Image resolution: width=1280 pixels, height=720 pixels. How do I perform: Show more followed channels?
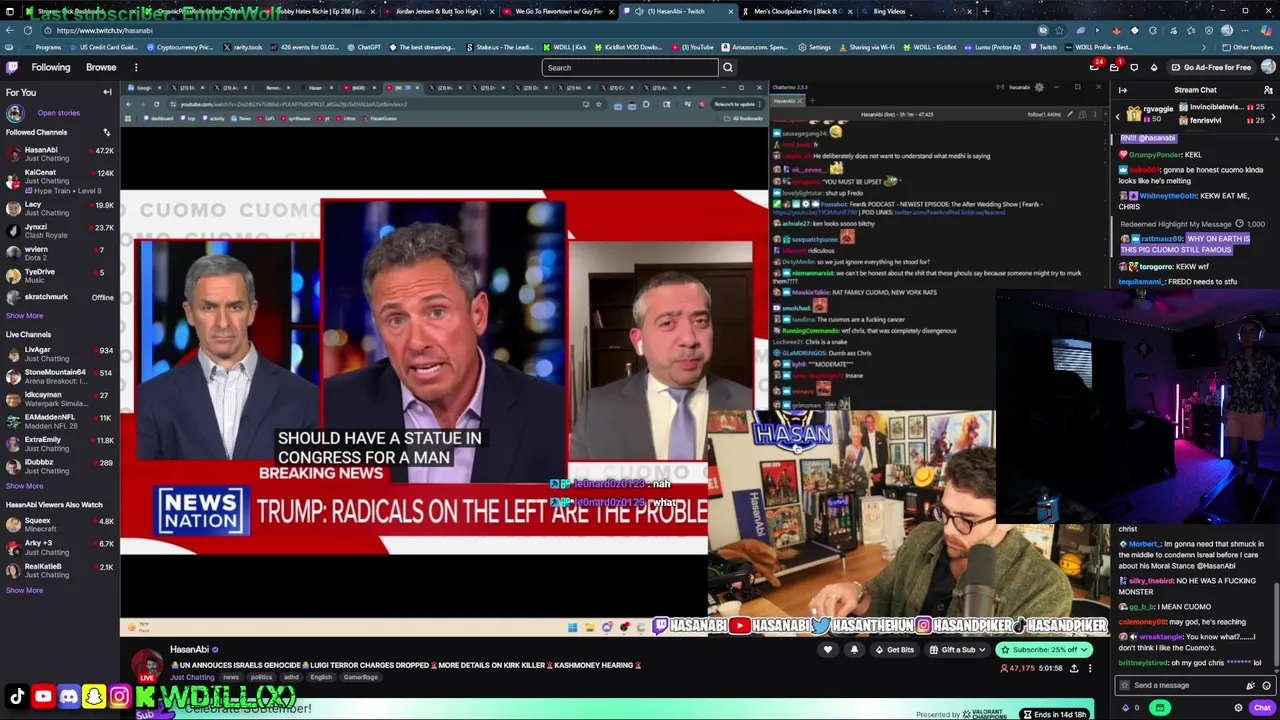[24, 315]
